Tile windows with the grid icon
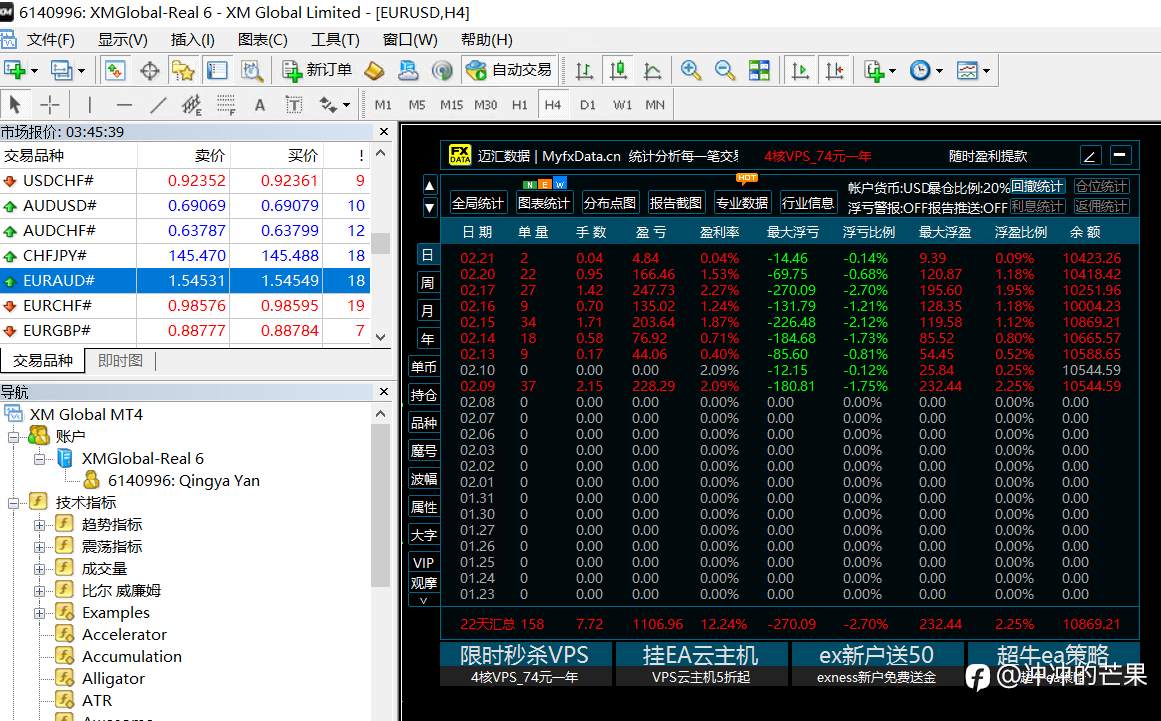 (x=759, y=70)
